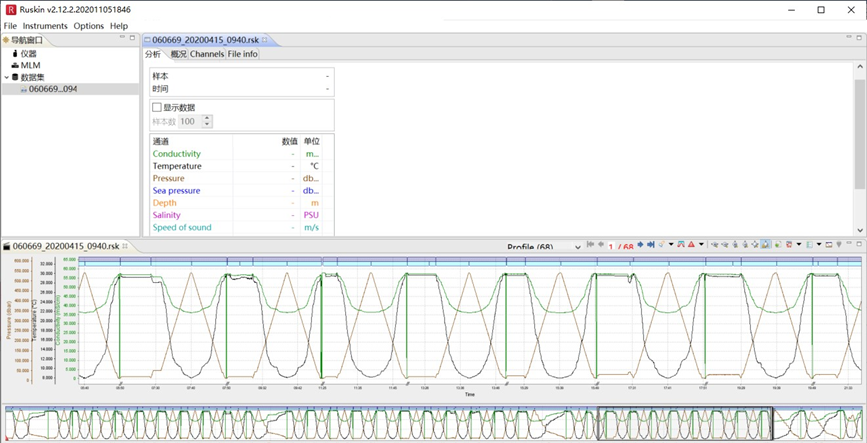This screenshot has width=867, height=443.
Task: Increase the 样本数 spinner value
Action: [x=207, y=118]
